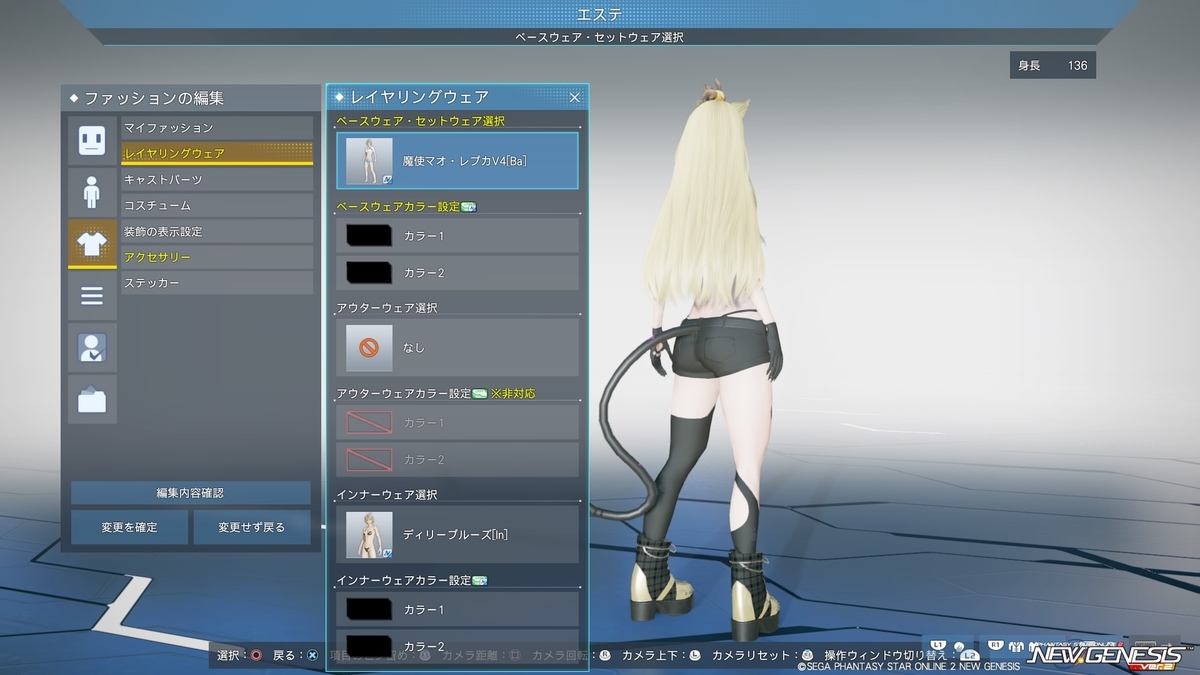
Task: Select outerwear なし entry
Action: click(457, 347)
